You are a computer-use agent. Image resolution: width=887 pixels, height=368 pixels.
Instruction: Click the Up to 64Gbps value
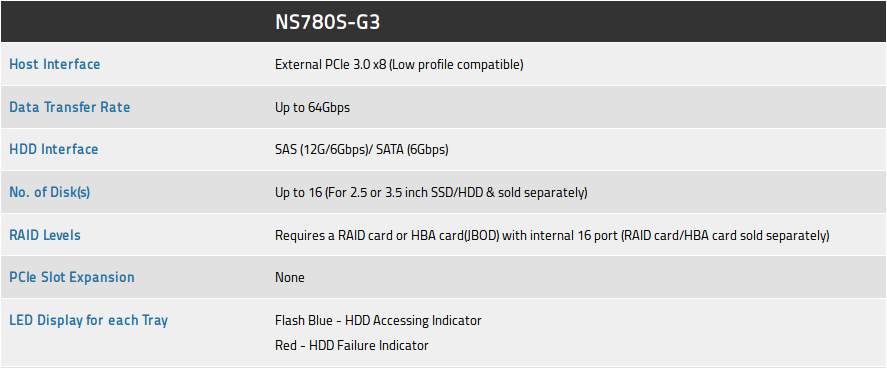(x=312, y=107)
